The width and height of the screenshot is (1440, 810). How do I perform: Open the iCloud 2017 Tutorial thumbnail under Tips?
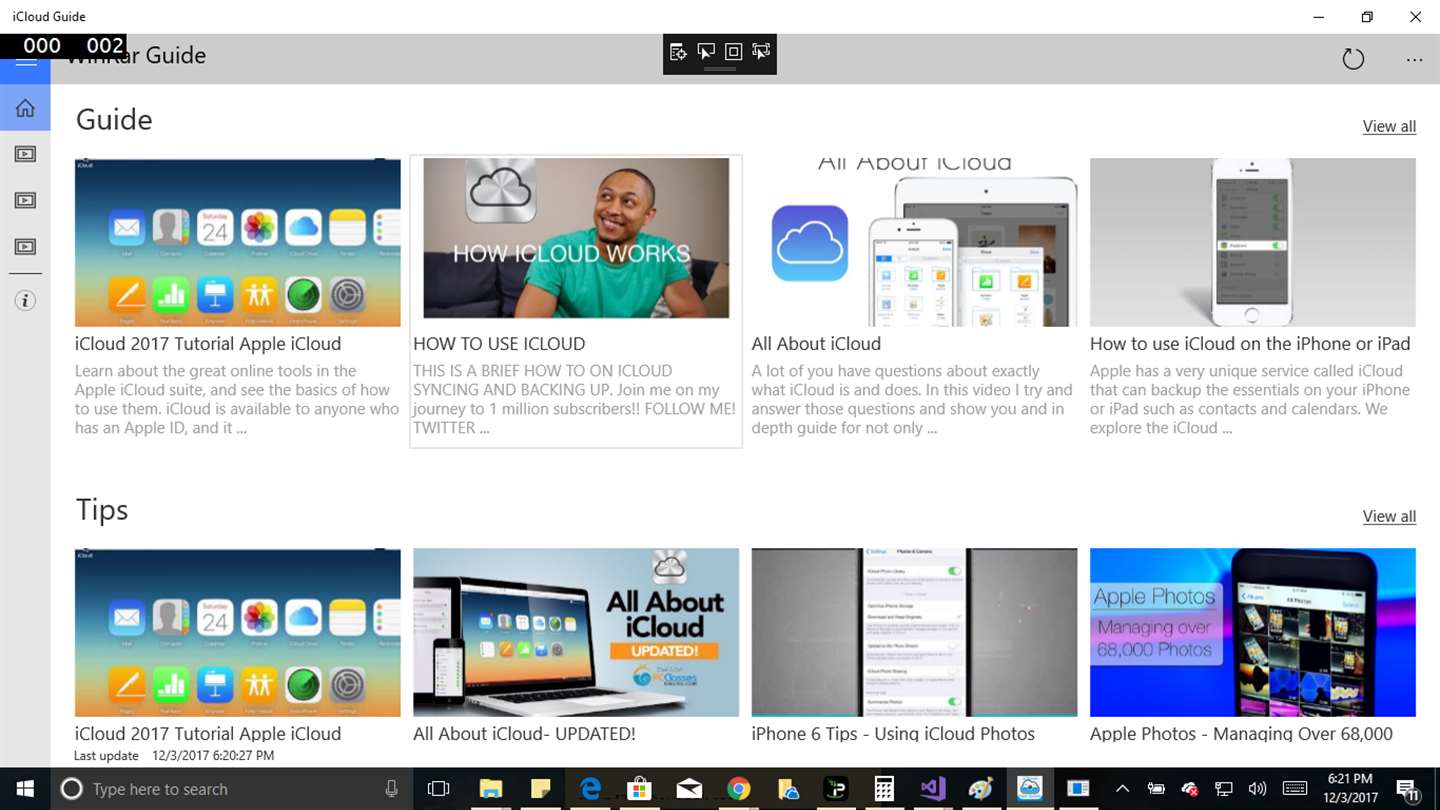(238, 632)
